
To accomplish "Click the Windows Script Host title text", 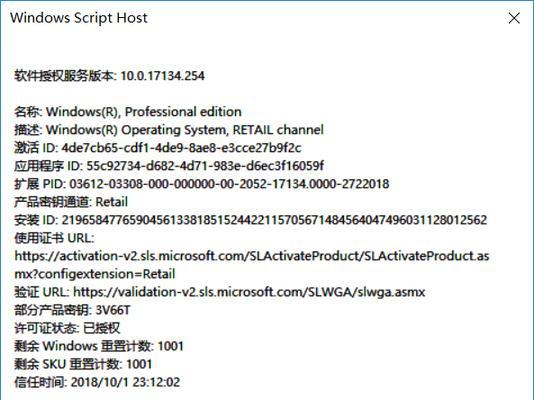I will tap(79, 18).
